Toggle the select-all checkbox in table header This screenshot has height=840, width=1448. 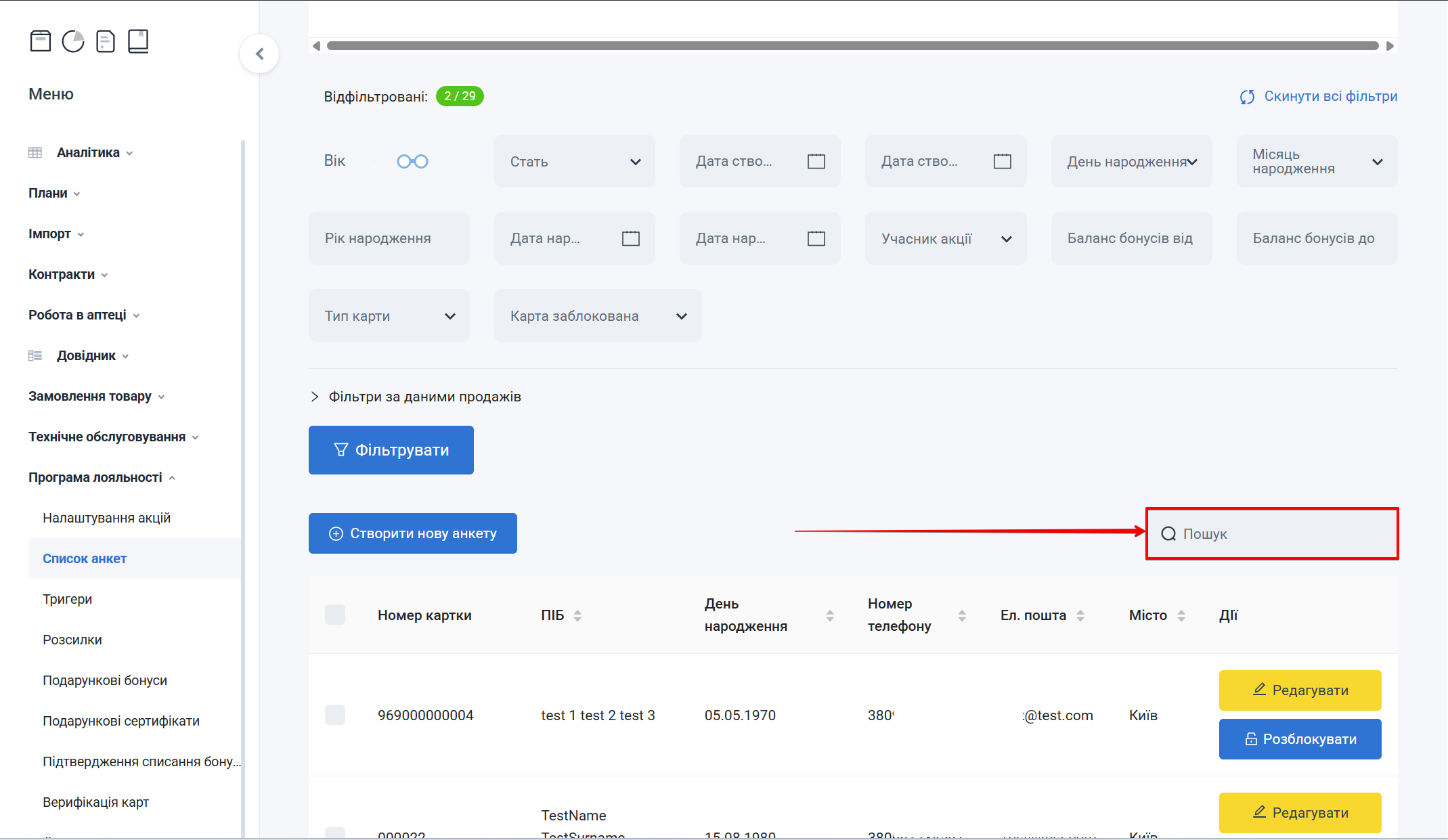335,615
